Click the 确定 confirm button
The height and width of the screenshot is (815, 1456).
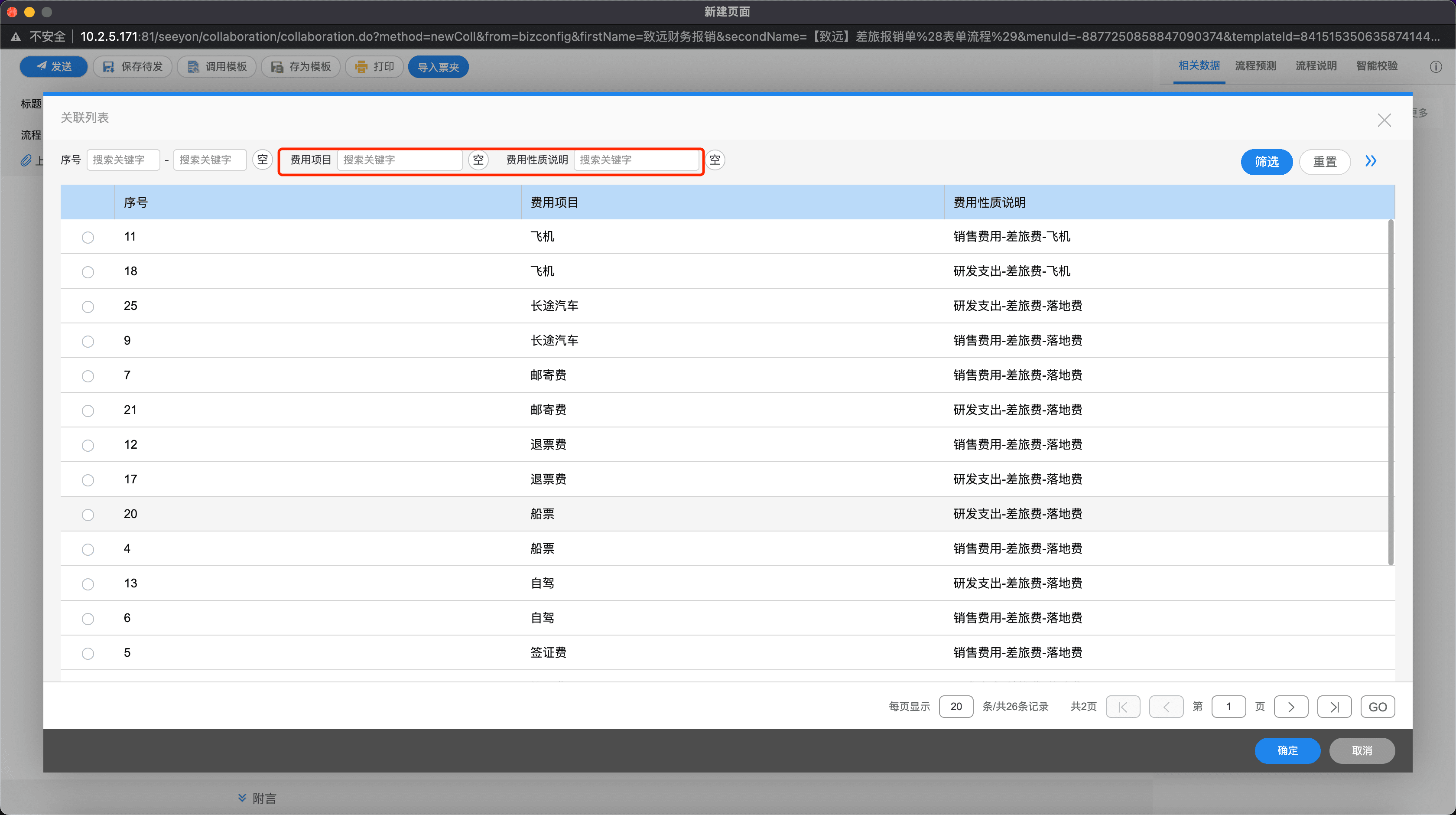[1287, 750]
